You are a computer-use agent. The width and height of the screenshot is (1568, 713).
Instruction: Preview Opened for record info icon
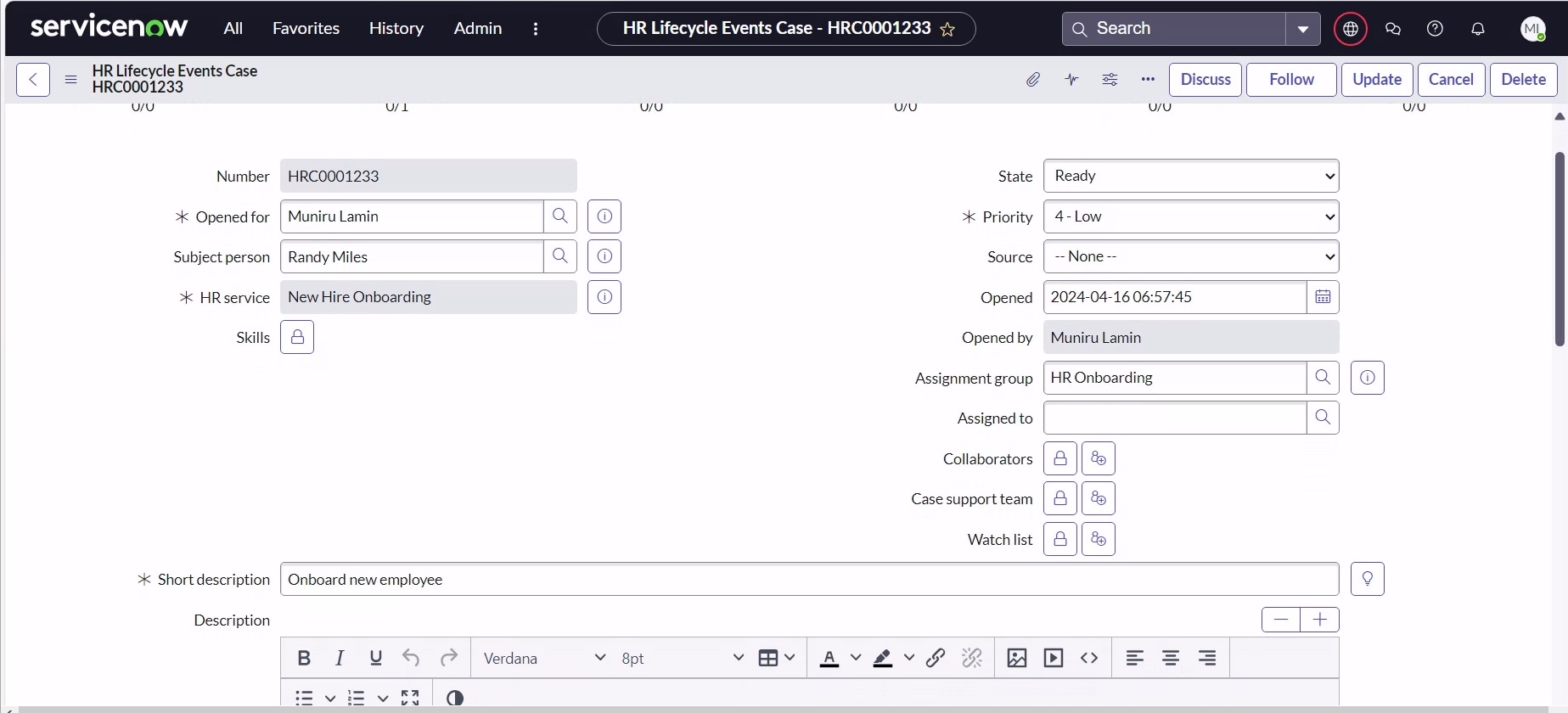(604, 216)
